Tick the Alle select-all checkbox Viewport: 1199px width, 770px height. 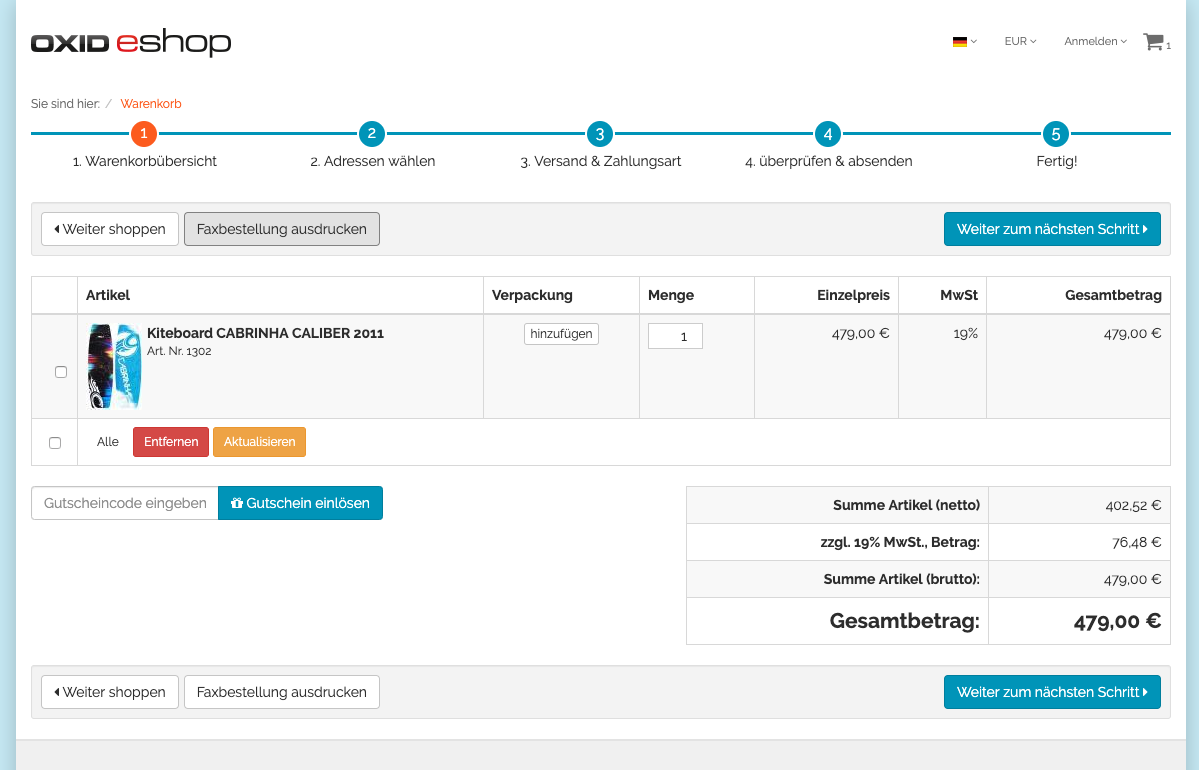pyautogui.click(x=55, y=443)
